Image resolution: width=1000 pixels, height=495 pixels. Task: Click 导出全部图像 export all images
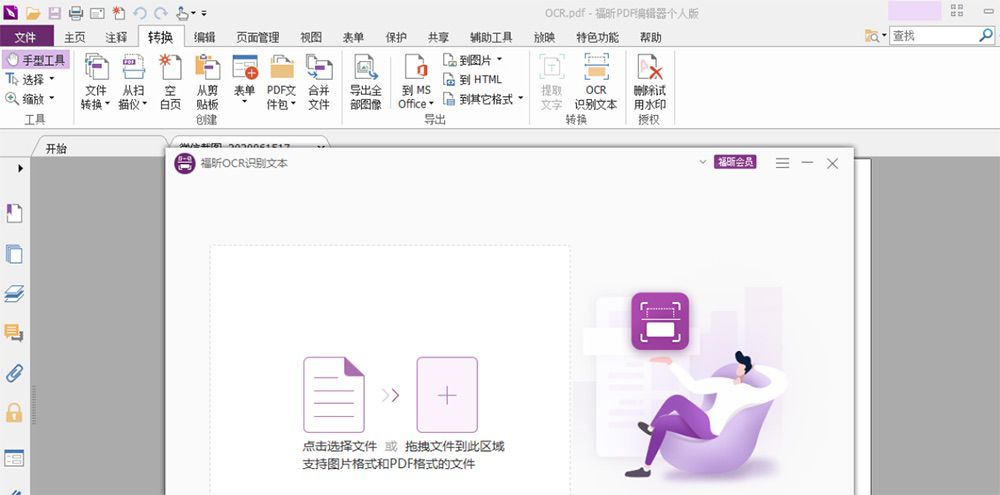pos(366,82)
